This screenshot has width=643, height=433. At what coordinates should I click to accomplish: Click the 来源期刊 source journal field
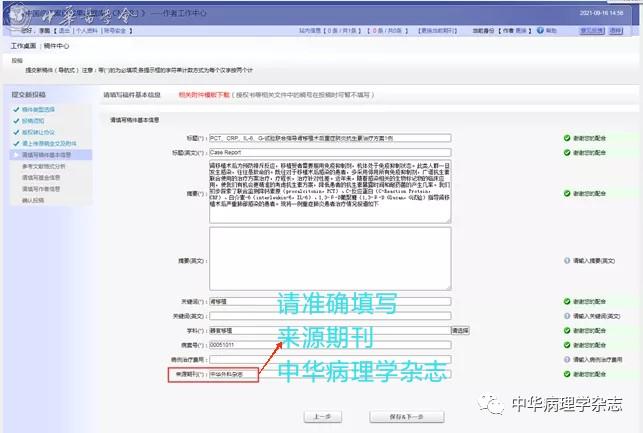[330, 374]
